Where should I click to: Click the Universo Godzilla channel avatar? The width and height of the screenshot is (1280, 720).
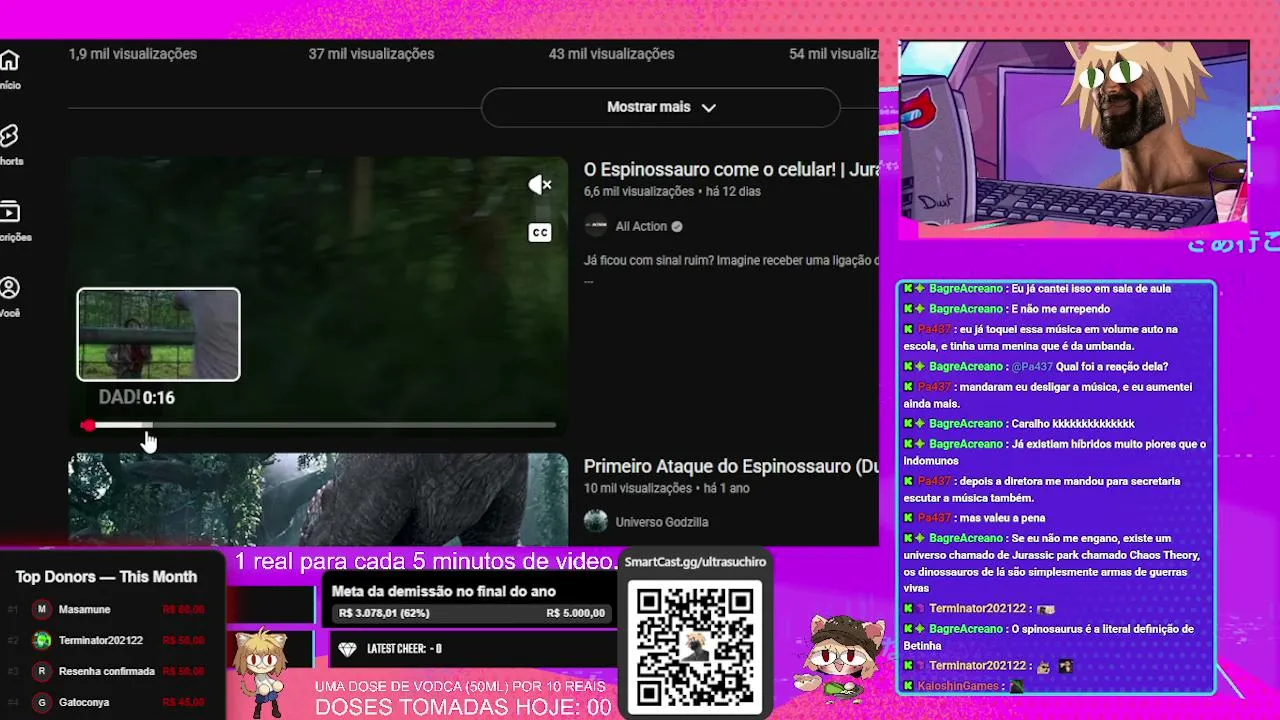(596, 521)
